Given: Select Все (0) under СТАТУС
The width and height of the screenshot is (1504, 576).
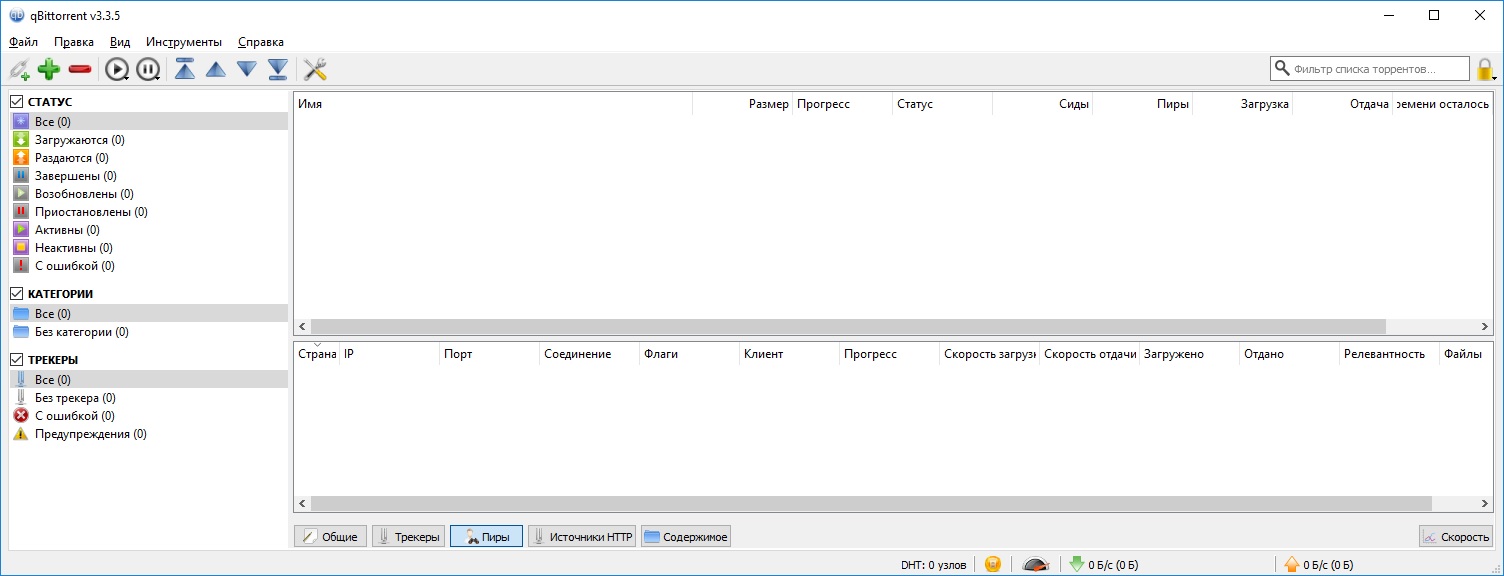Looking at the screenshot, I should (148, 122).
